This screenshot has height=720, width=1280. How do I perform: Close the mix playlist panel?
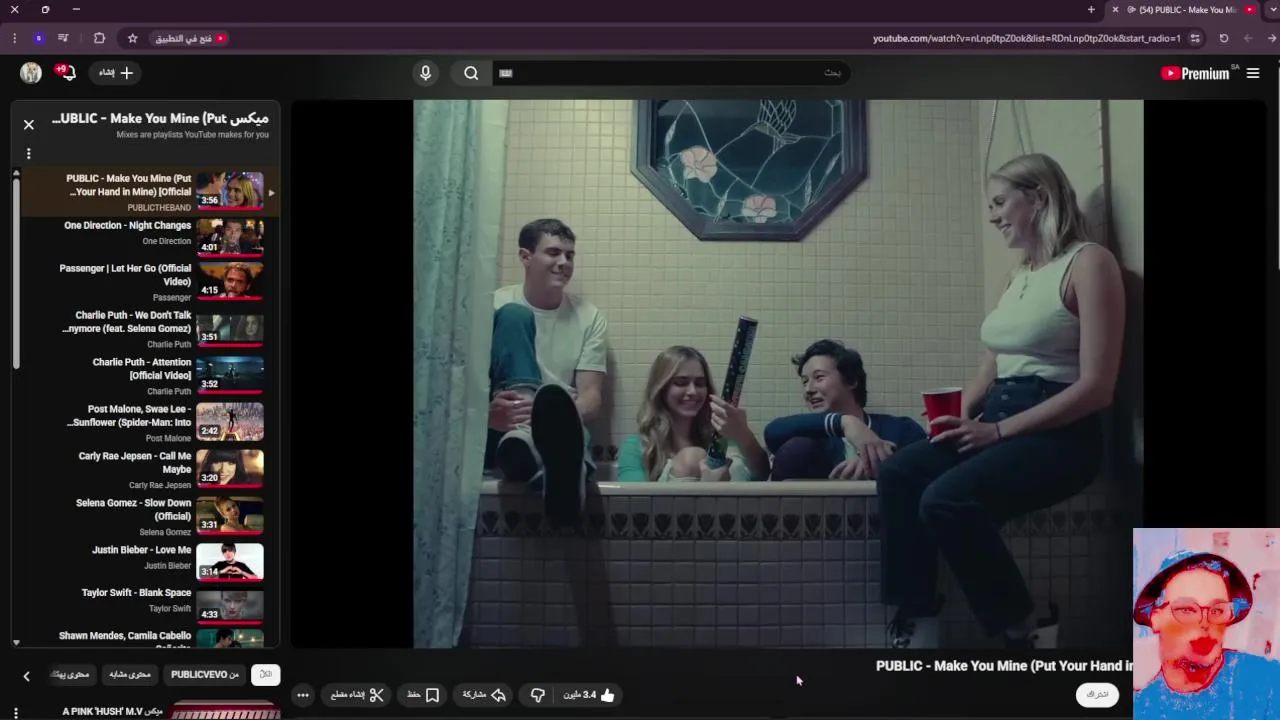29,125
